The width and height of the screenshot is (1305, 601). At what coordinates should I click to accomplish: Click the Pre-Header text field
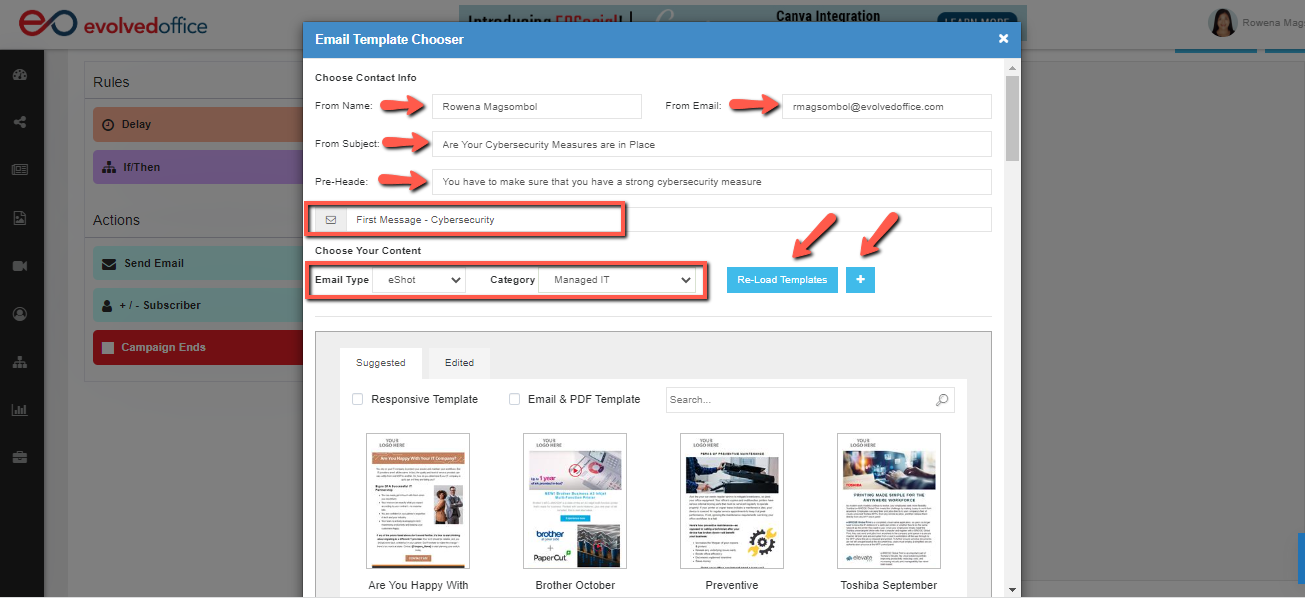click(x=712, y=182)
